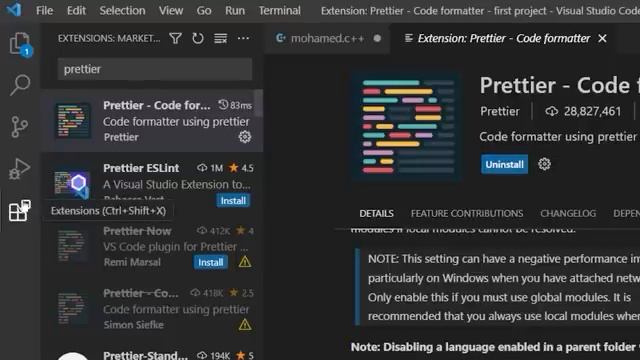Open manage gear for Prettier list item
Image resolution: width=640 pixels, height=360 pixels.
(x=245, y=137)
